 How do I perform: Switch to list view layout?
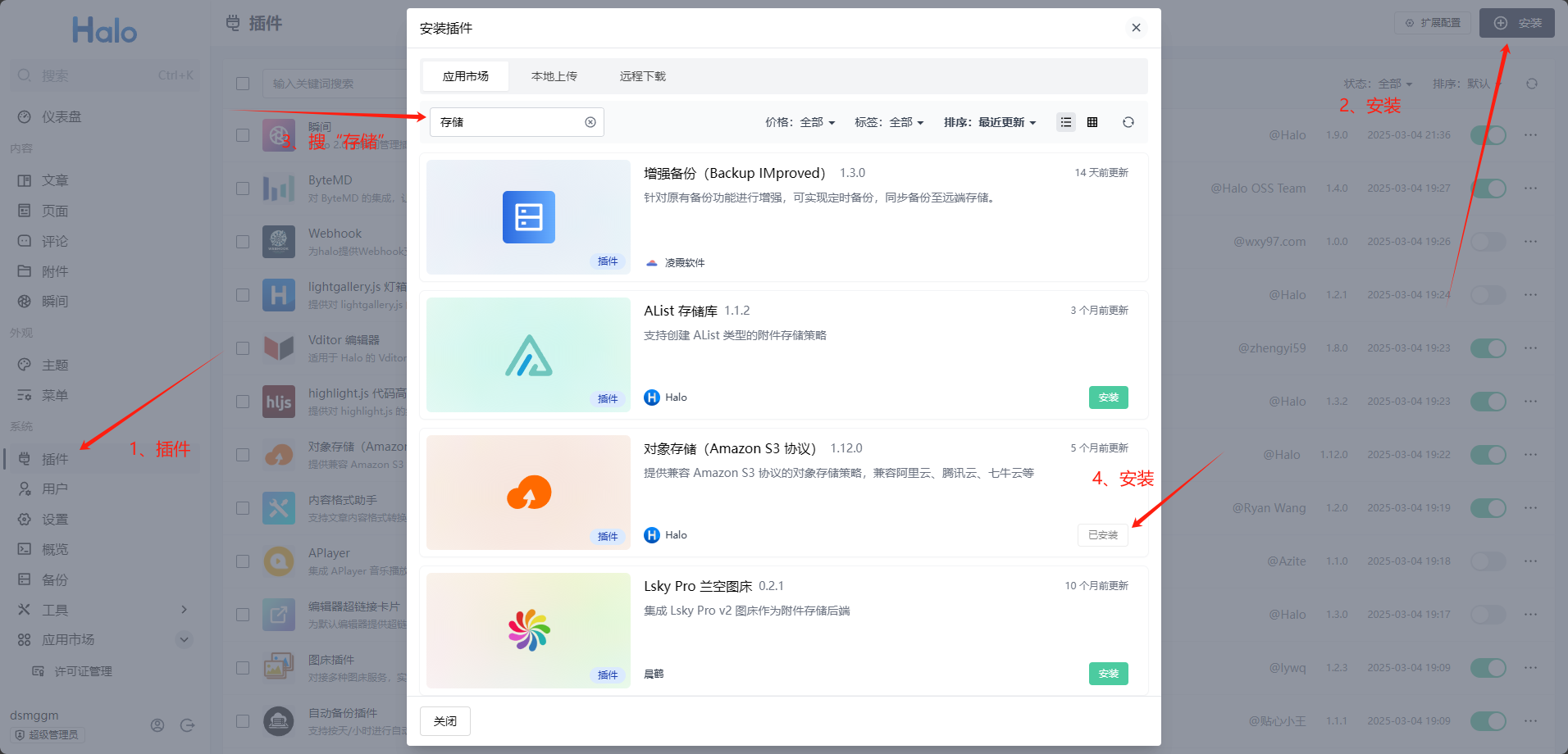(x=1066, y=122)
